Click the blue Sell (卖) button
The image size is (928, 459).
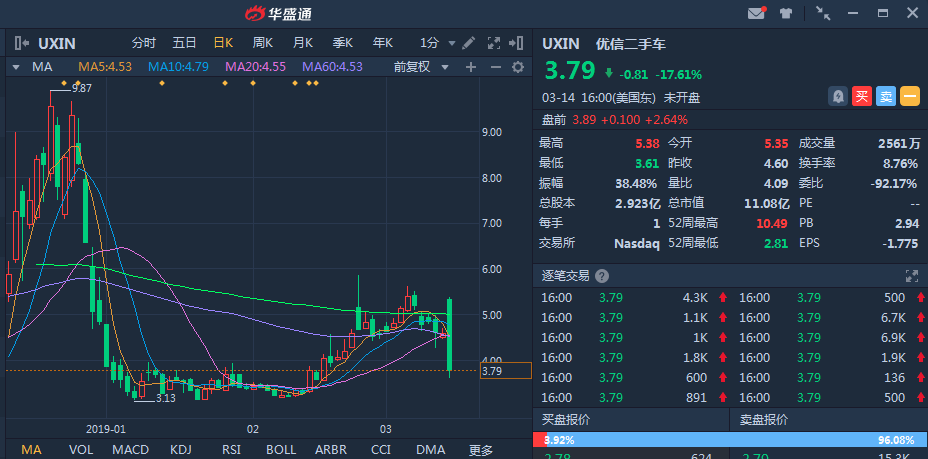click(886, 96)
